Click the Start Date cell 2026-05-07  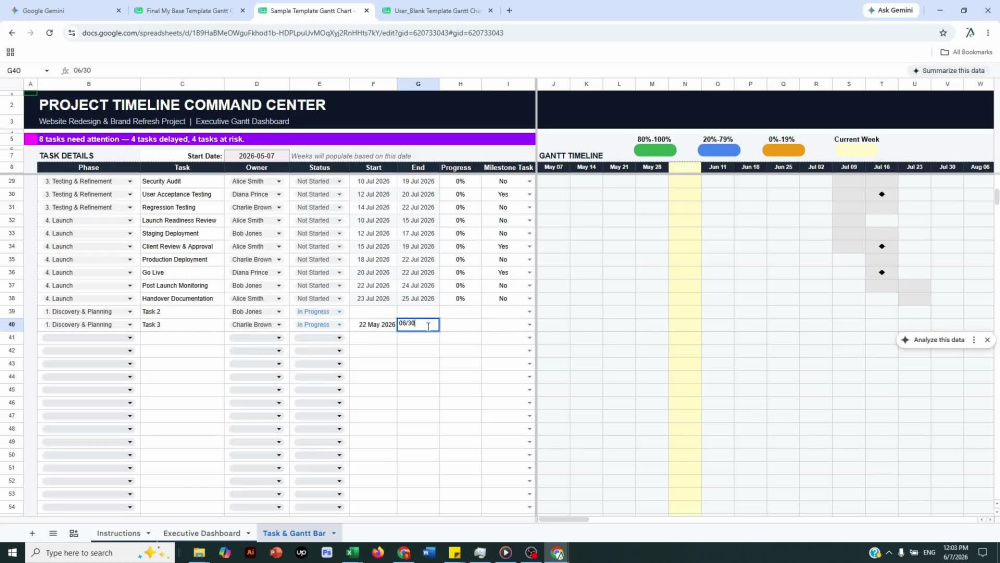(256, 156)
